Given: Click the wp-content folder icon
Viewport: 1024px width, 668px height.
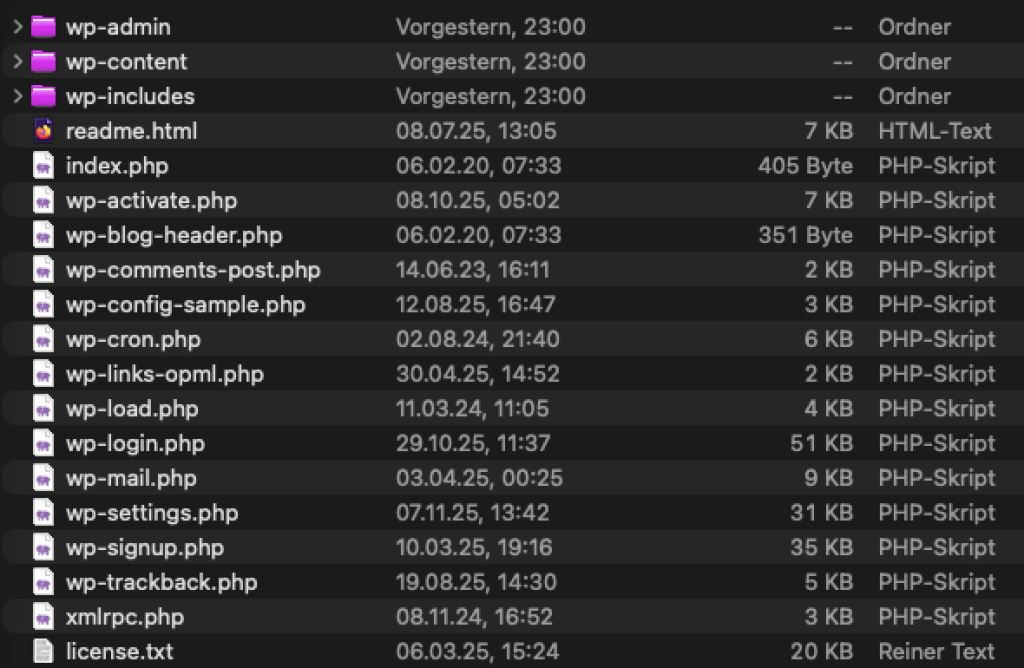Looking at the screenshot, I should (x=42, y=61).
